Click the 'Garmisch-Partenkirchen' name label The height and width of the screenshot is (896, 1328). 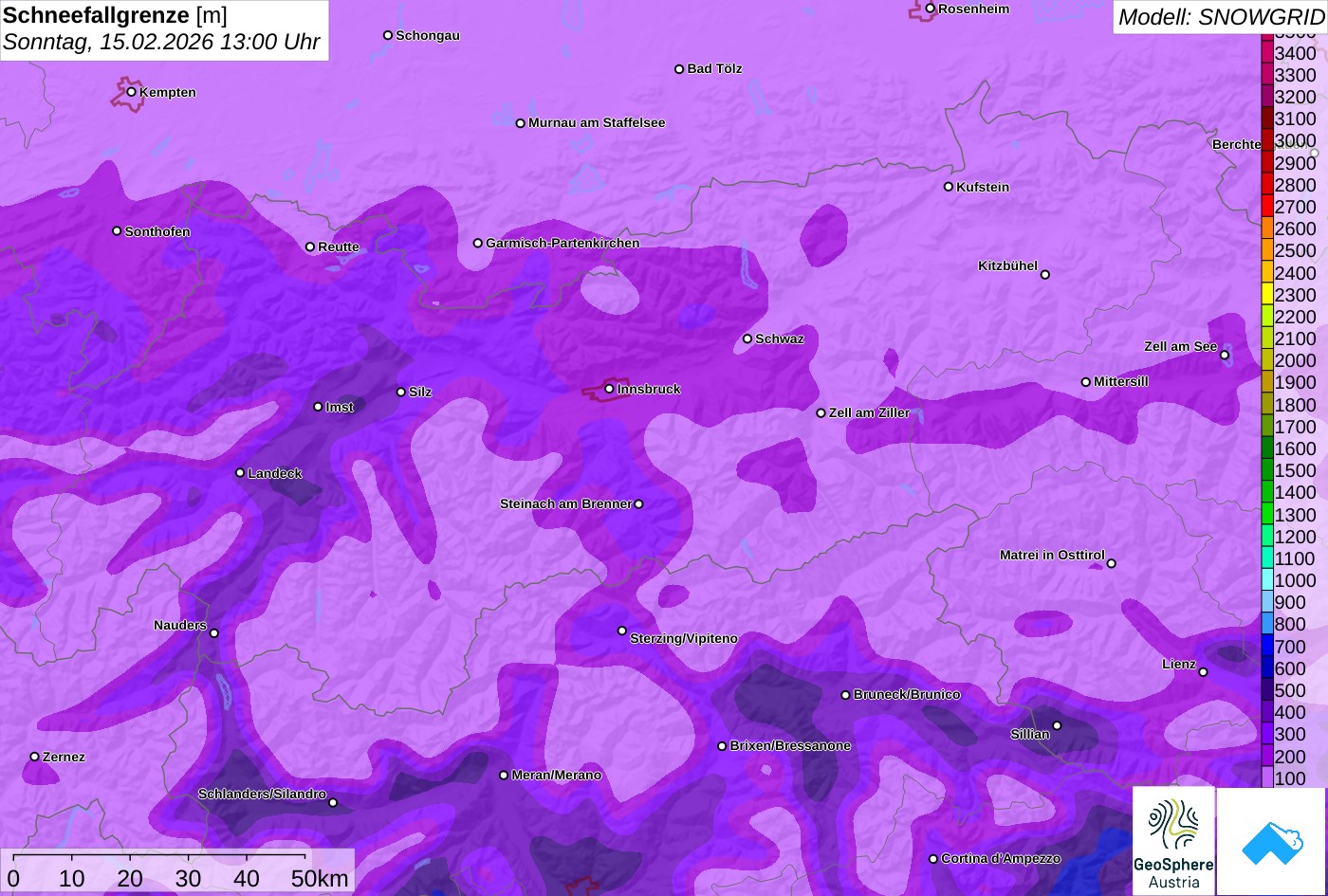click(563, 244)
